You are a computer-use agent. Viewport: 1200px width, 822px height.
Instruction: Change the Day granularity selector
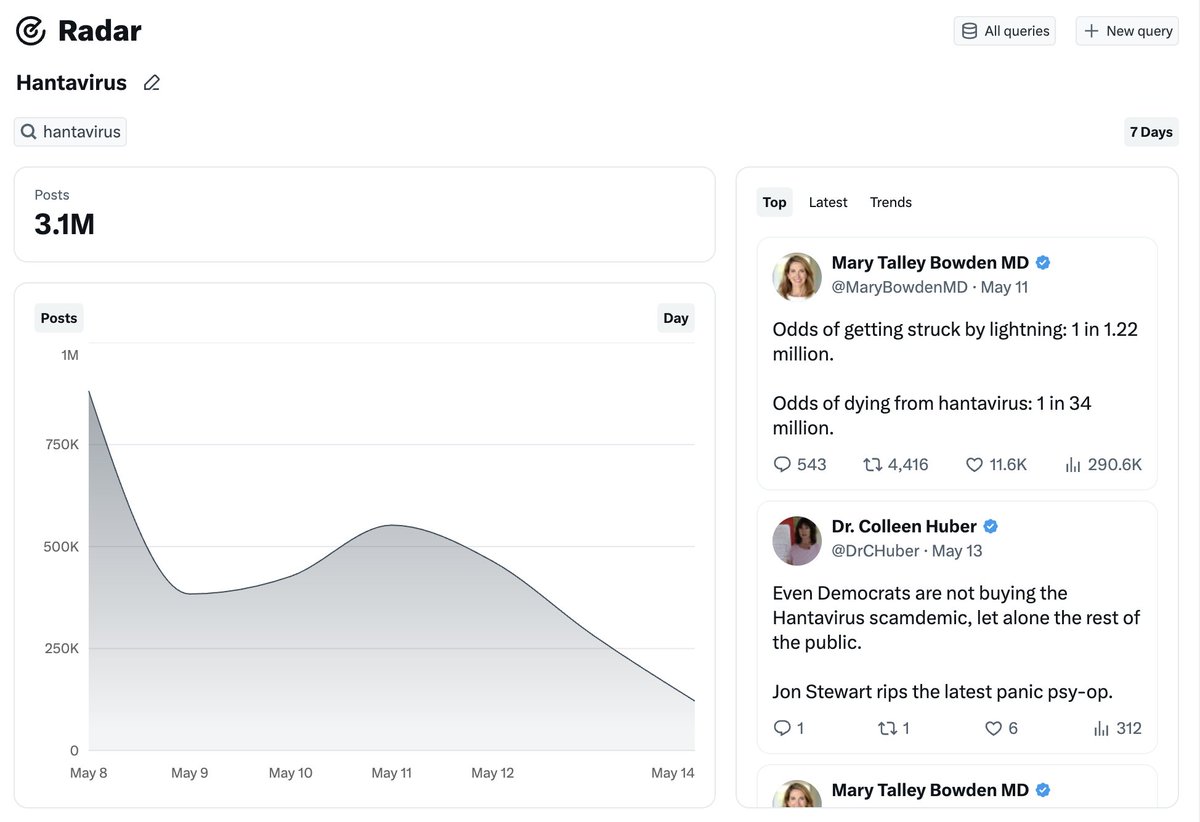coord(676,318)
